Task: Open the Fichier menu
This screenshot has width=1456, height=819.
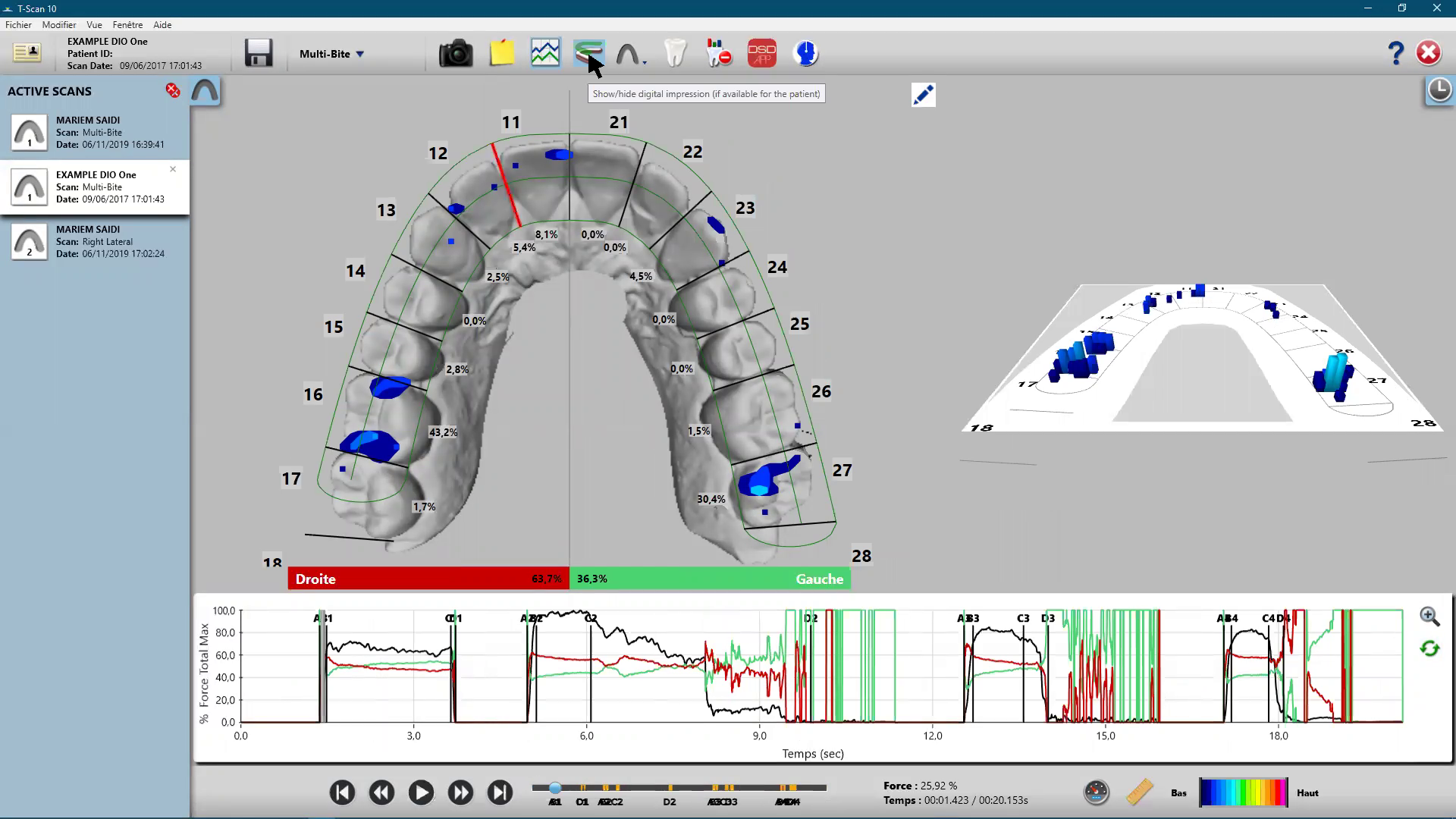Action: pos(18,24)
